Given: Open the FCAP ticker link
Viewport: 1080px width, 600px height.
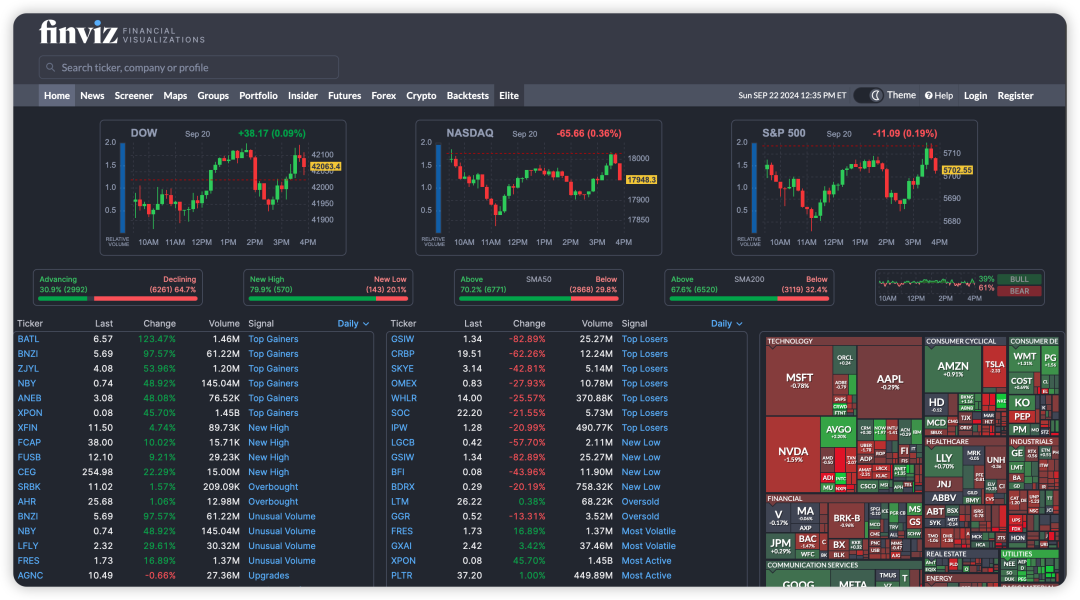Looking at the screenshot, I should click(29, 442).
